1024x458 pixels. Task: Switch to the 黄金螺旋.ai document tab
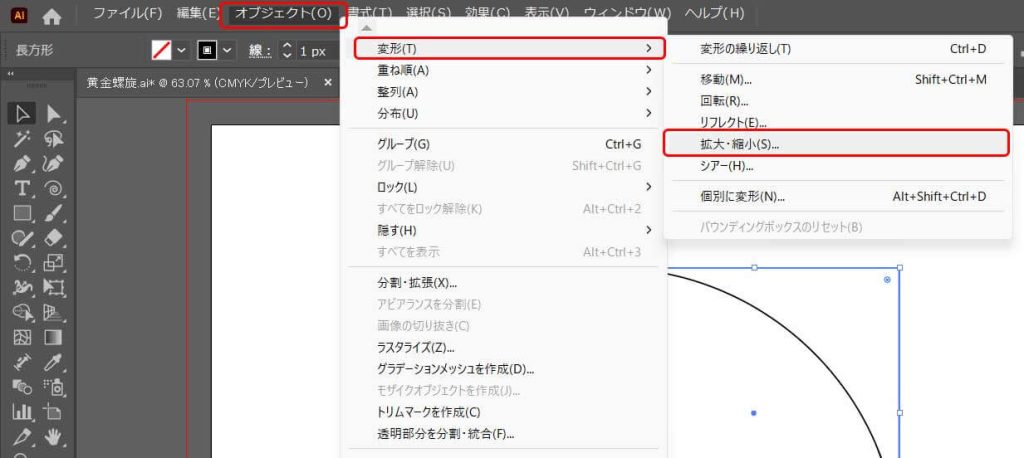(x=197, y=82)
